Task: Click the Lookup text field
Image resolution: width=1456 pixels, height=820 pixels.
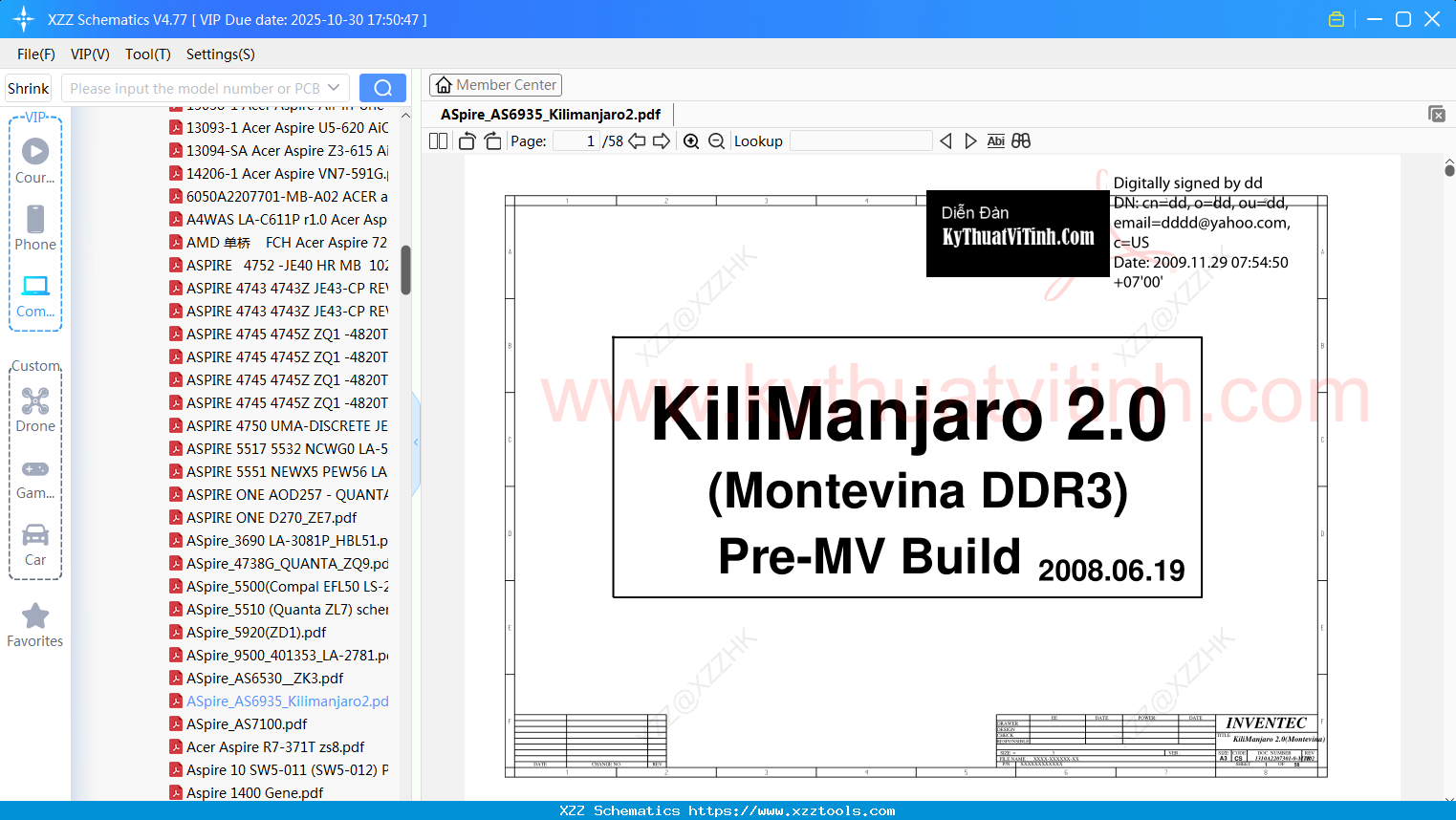Action: tap(860, 141)
